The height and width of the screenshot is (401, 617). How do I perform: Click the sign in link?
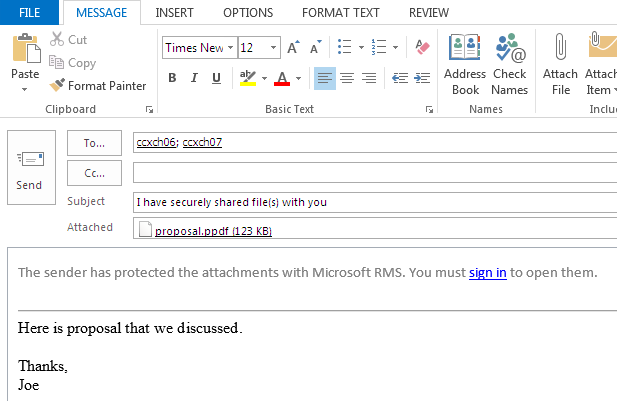487,272
